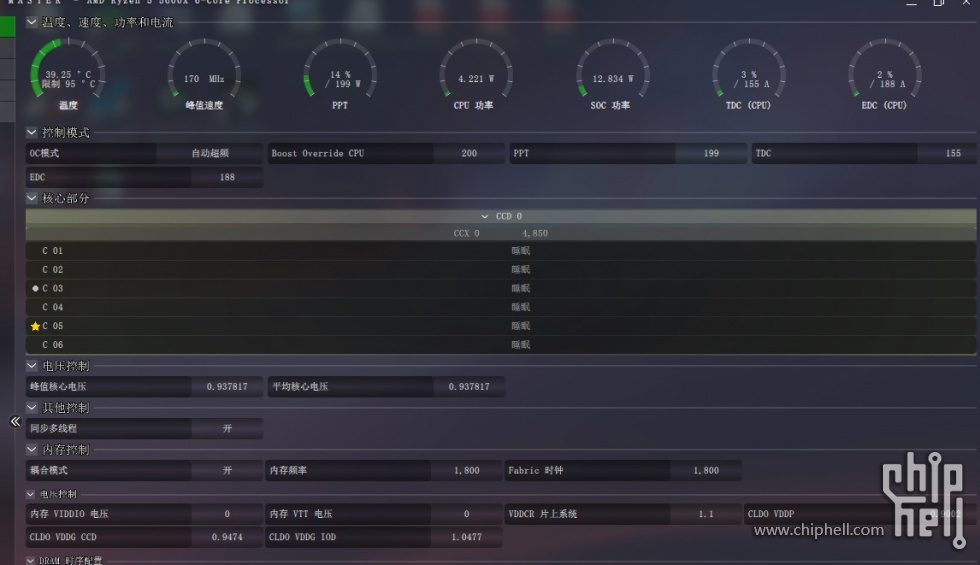The height and width of the screenshot is (565, 980).
Task: Click the TDC (CPU) gauge 3 %
Action: point(749,69)
